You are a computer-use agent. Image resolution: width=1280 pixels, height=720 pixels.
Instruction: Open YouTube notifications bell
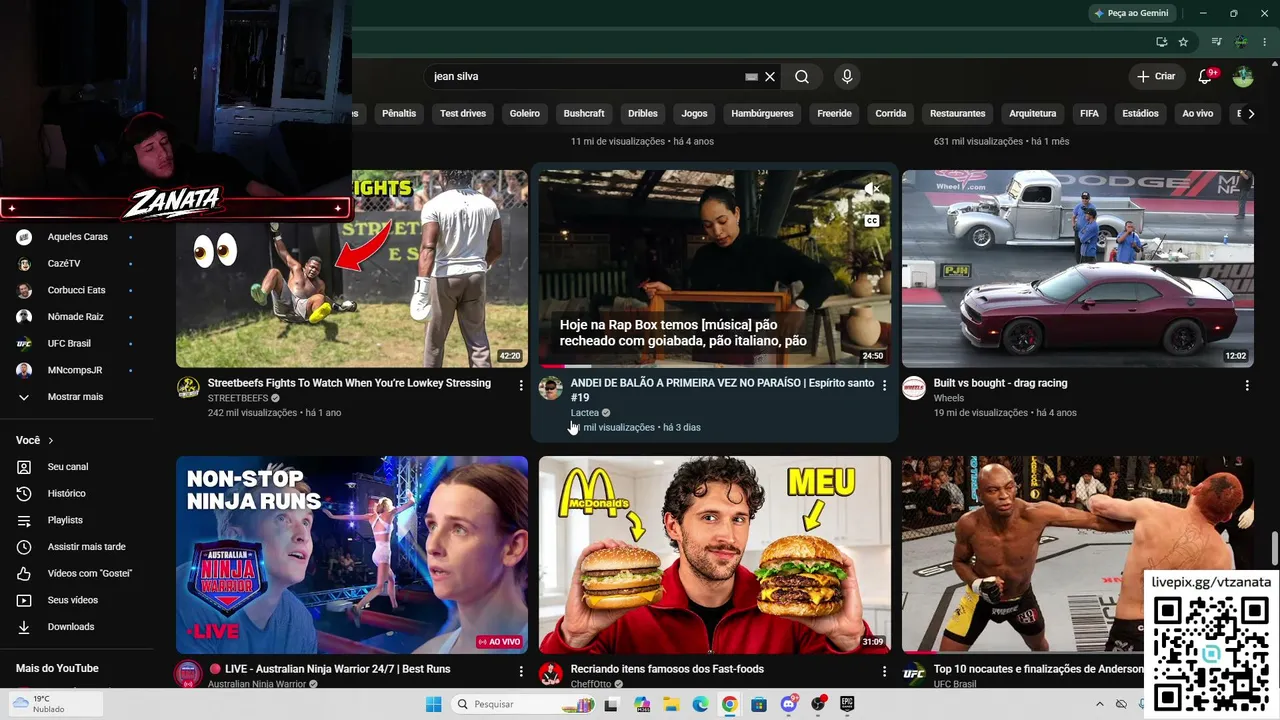click(x=1206, y=77)
